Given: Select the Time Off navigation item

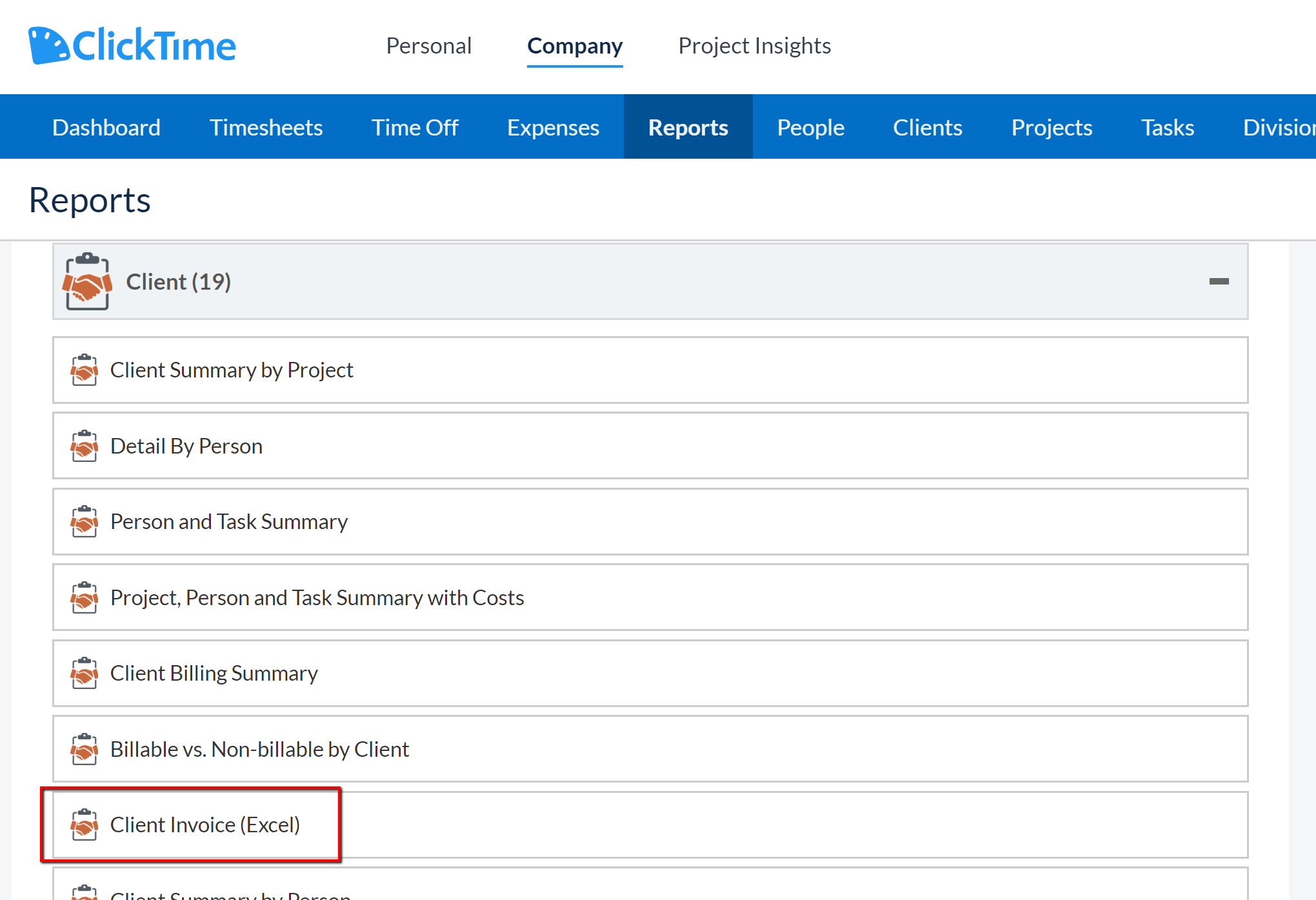Looking at the screenshot, I should point(415,126).
